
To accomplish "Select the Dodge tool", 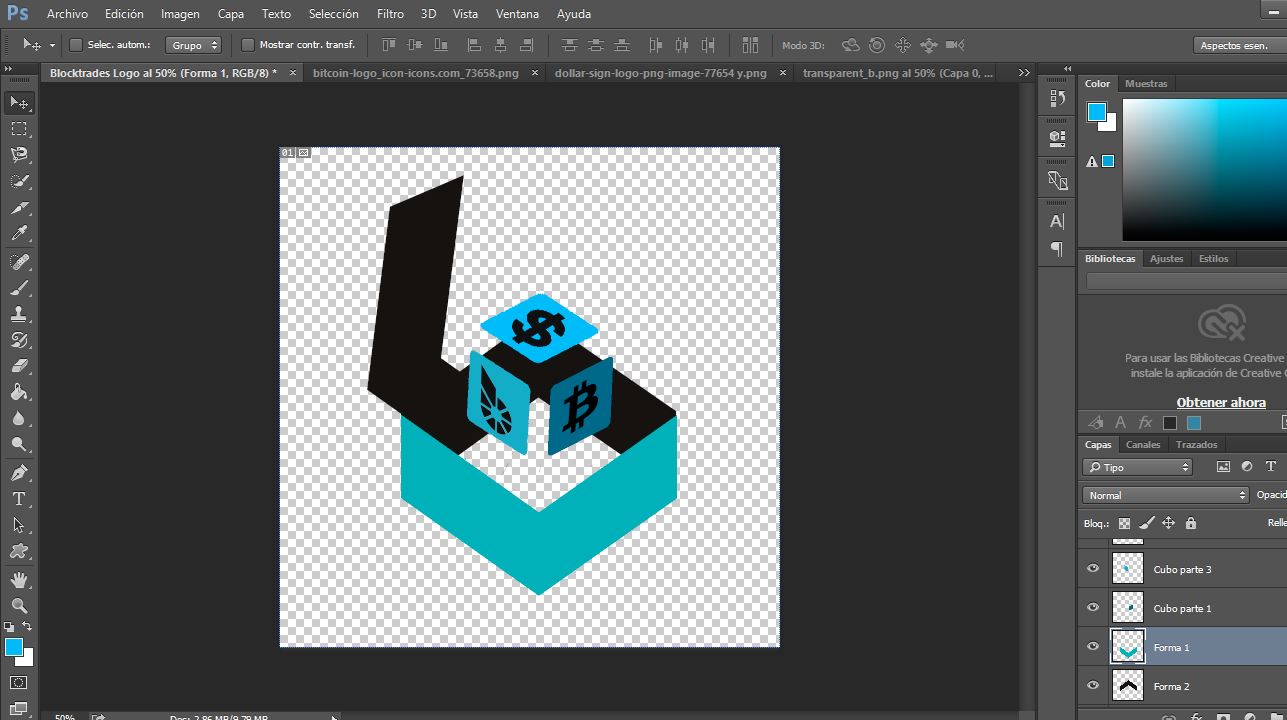I will (19, 444).
